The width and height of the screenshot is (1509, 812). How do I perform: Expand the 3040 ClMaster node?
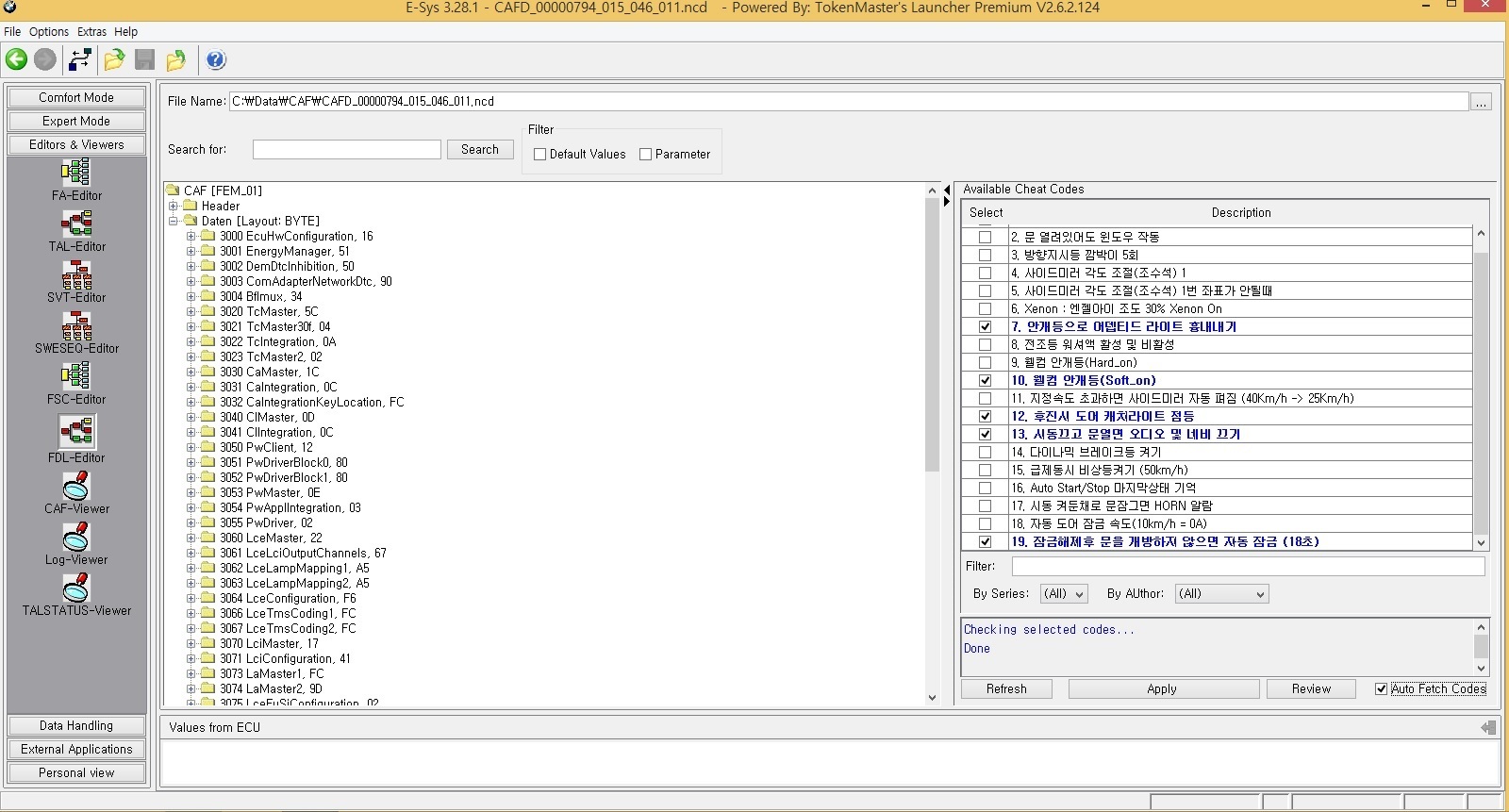coord(191,417)
